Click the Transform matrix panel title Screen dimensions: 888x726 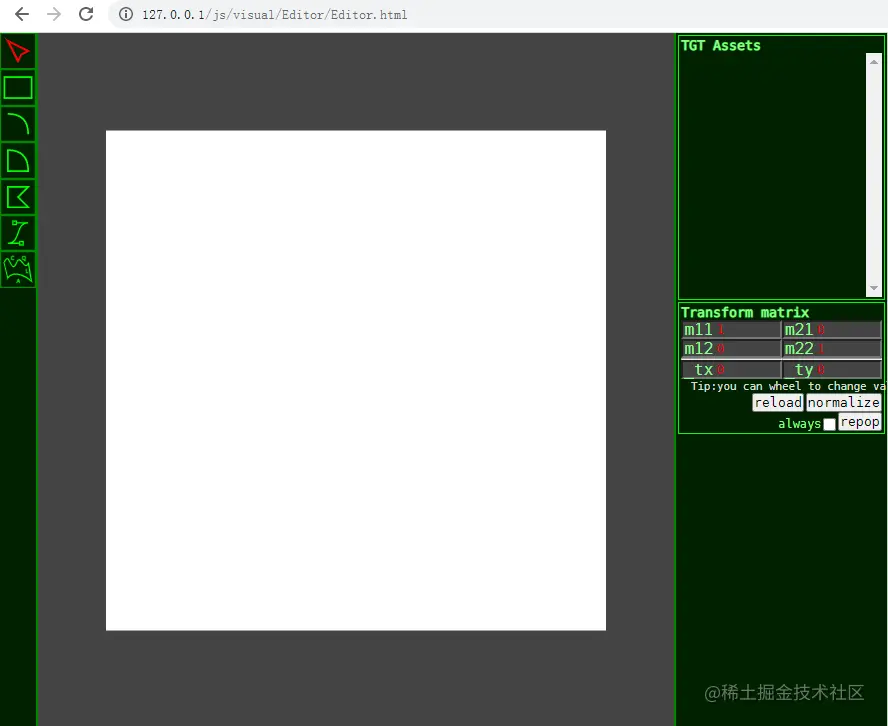[x=745, y=313]
